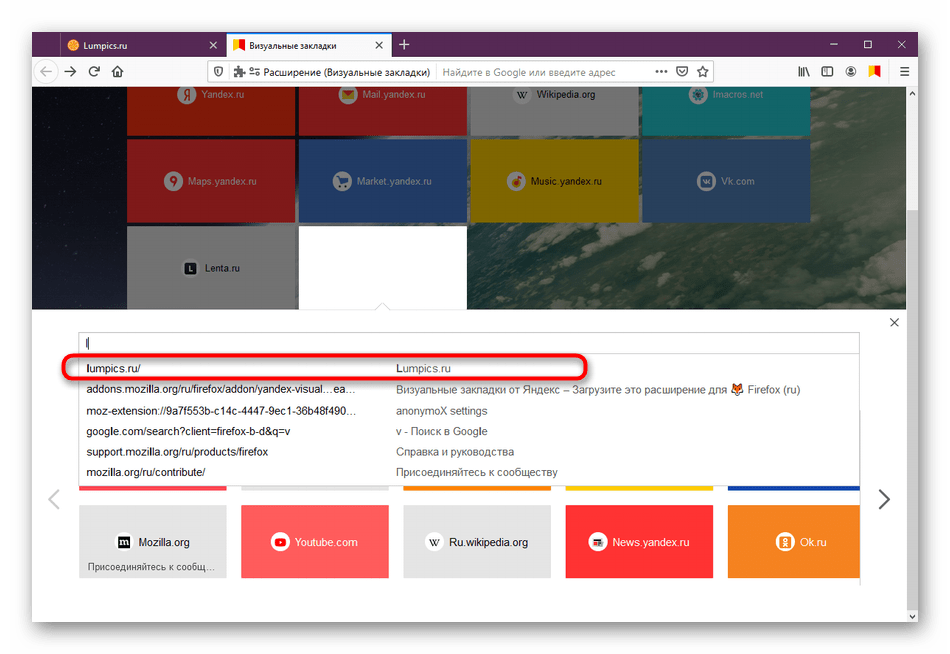Choose the google.com/search suggestion
This screenshot has width=950, height=654.
pos(469,432)
